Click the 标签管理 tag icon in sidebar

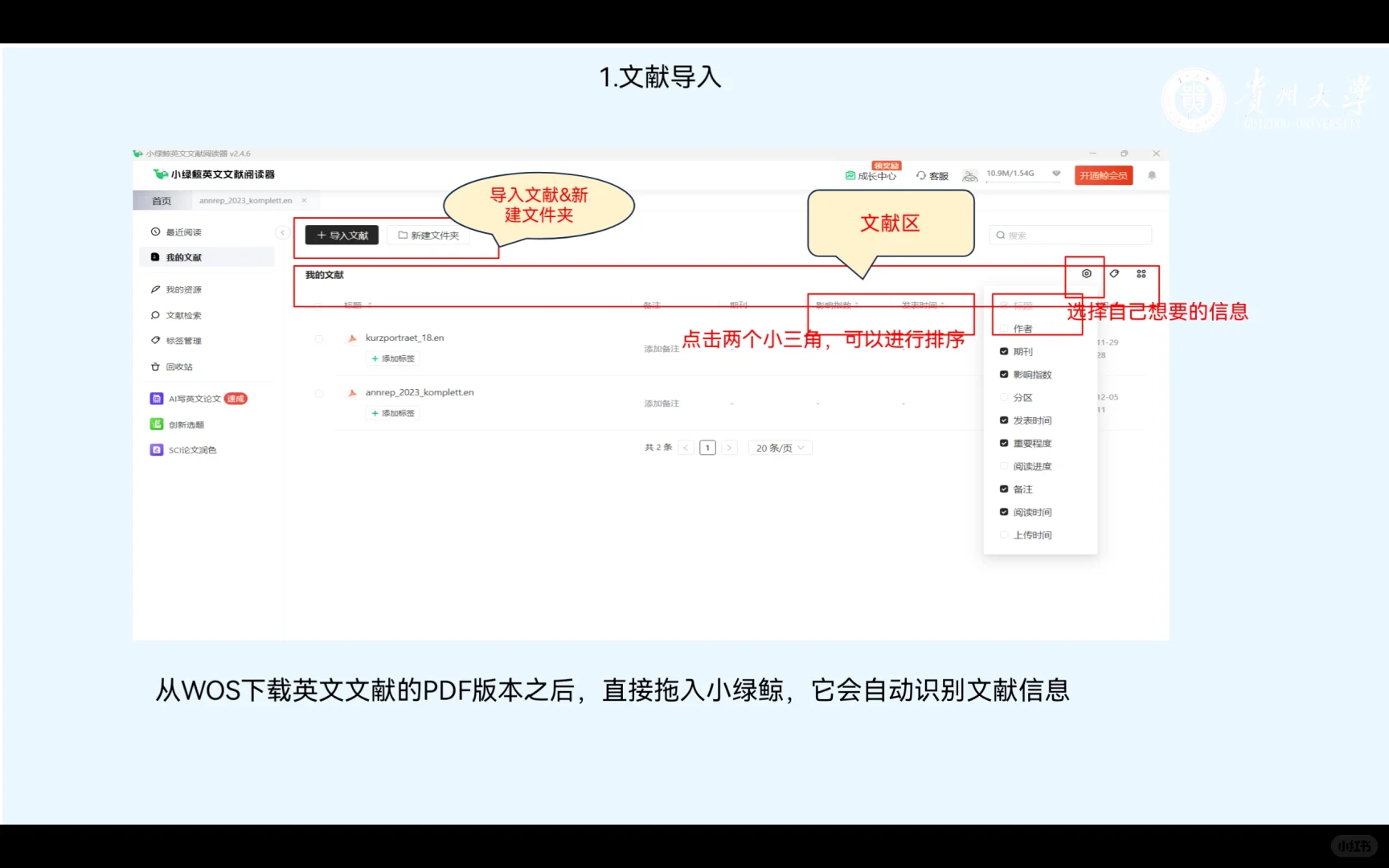(155, 340)
